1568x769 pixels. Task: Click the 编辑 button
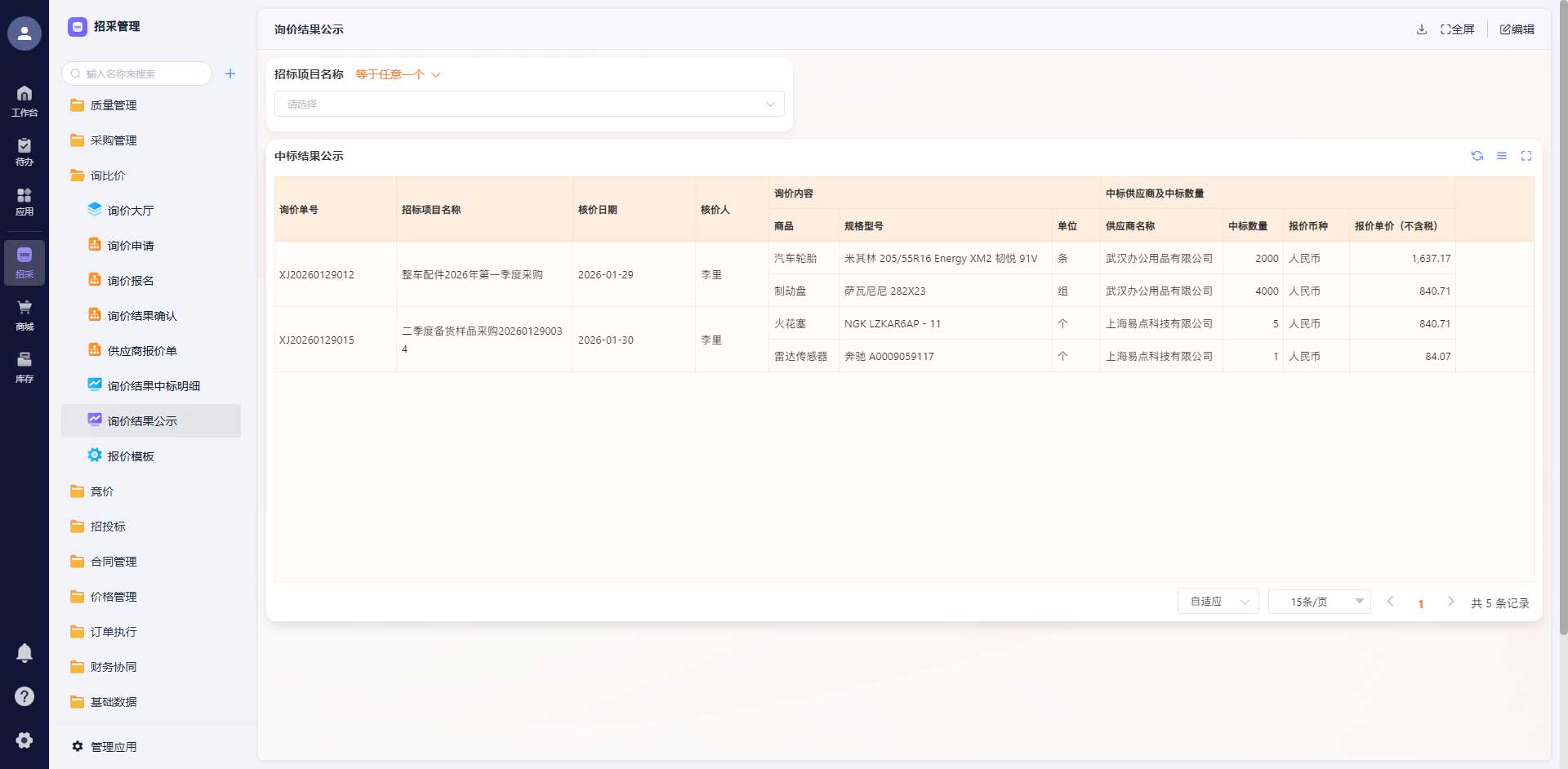coord(1517,29)
